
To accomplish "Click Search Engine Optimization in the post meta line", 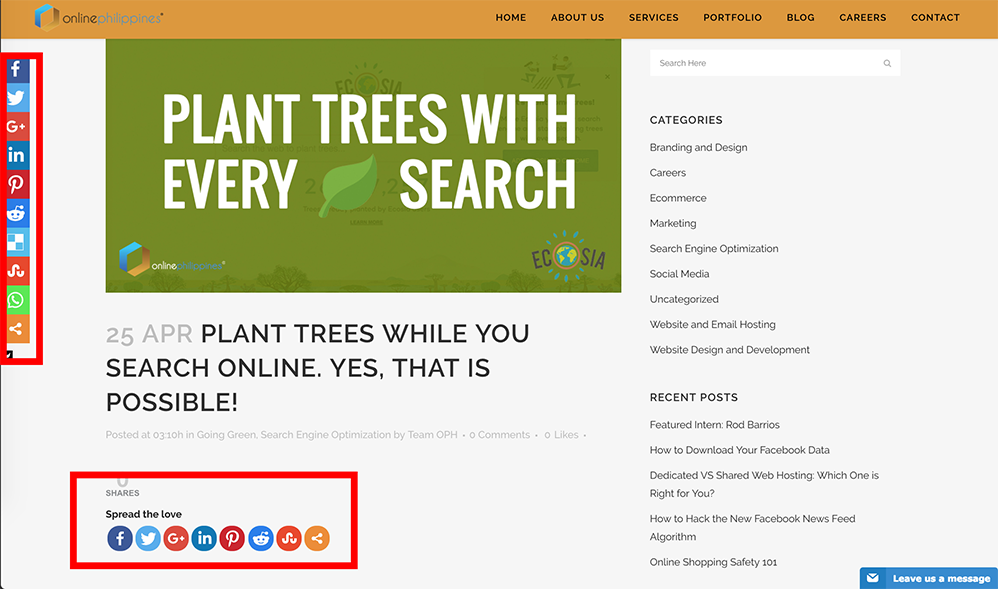I will click(x=325, y=435).
